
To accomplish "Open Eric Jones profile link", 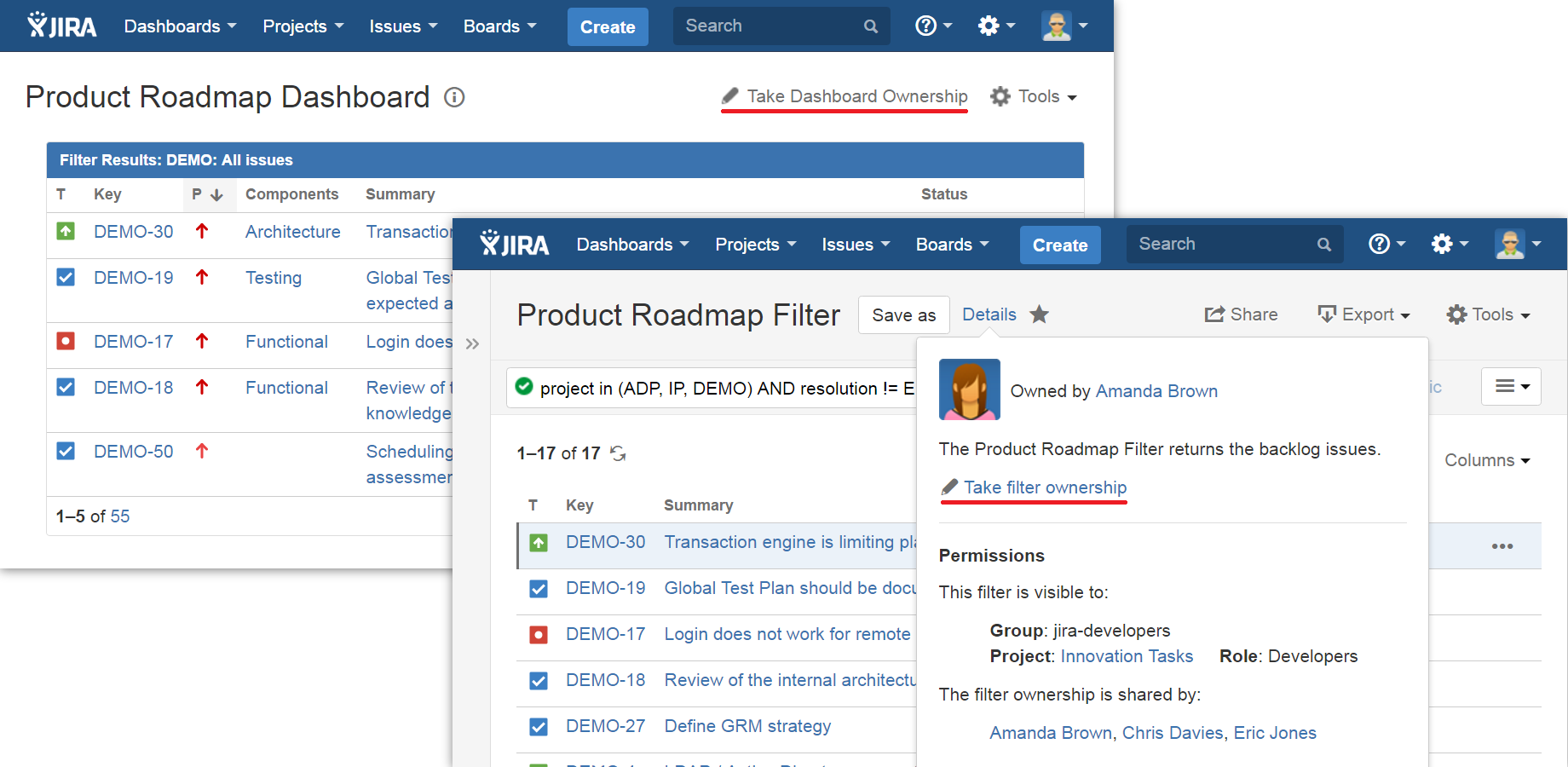I will [1275, 733].
